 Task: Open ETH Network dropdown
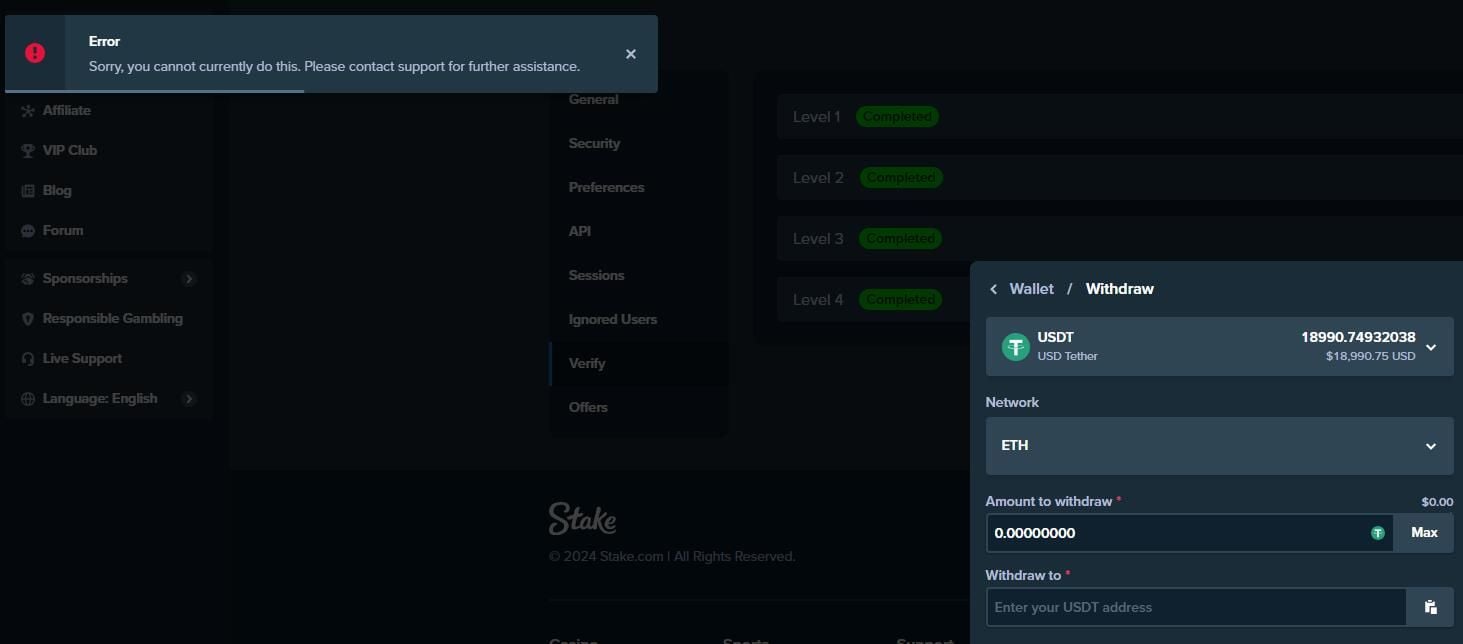coord(1219,446)
